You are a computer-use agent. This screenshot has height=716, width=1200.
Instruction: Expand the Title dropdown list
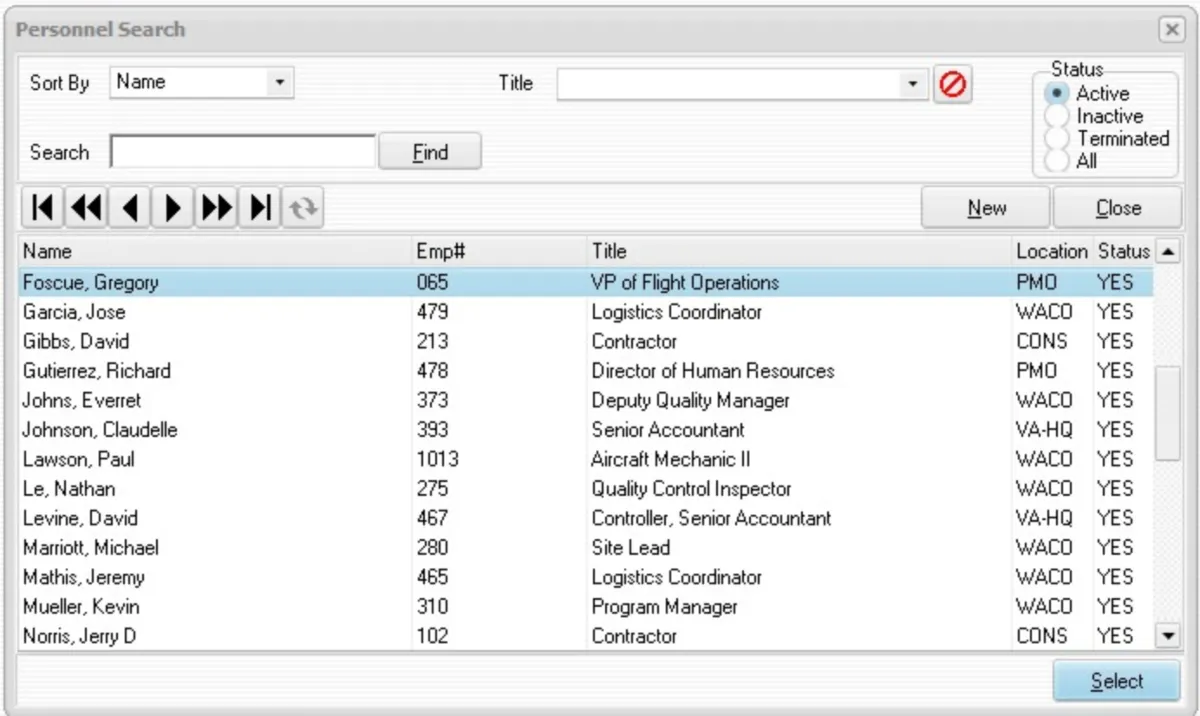tap(911, 84)
